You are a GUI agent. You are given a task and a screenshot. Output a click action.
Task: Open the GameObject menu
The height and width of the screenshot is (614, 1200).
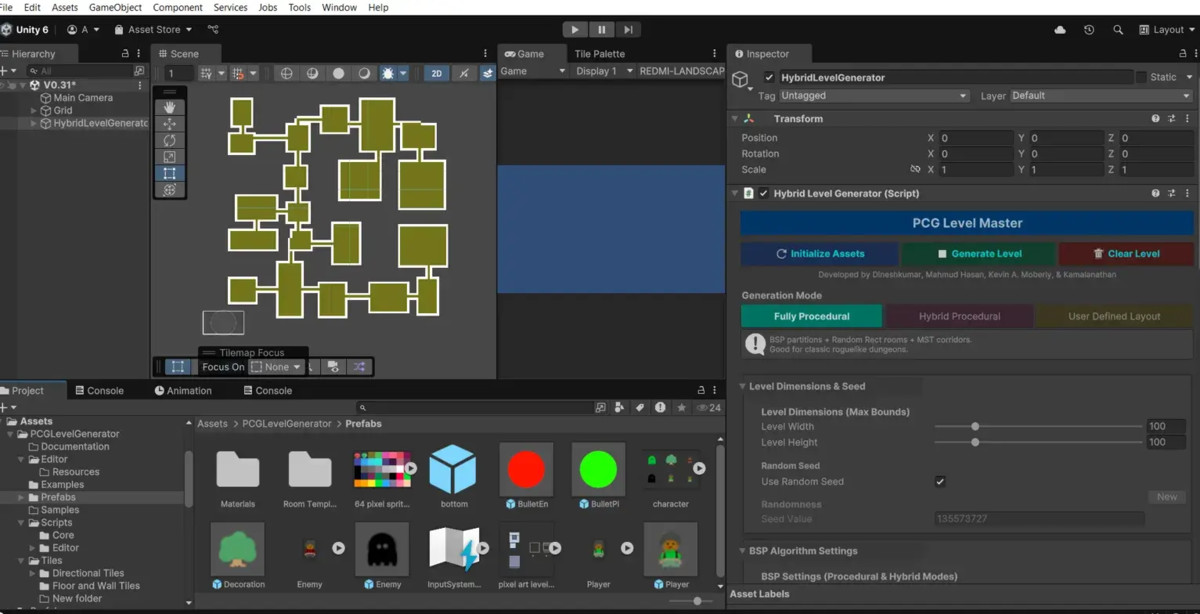tap(115, 7)
